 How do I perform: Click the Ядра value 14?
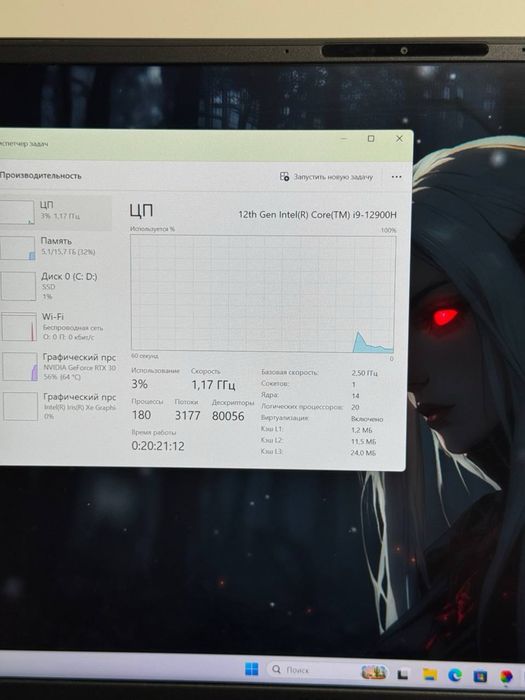[x=355, y=396]
